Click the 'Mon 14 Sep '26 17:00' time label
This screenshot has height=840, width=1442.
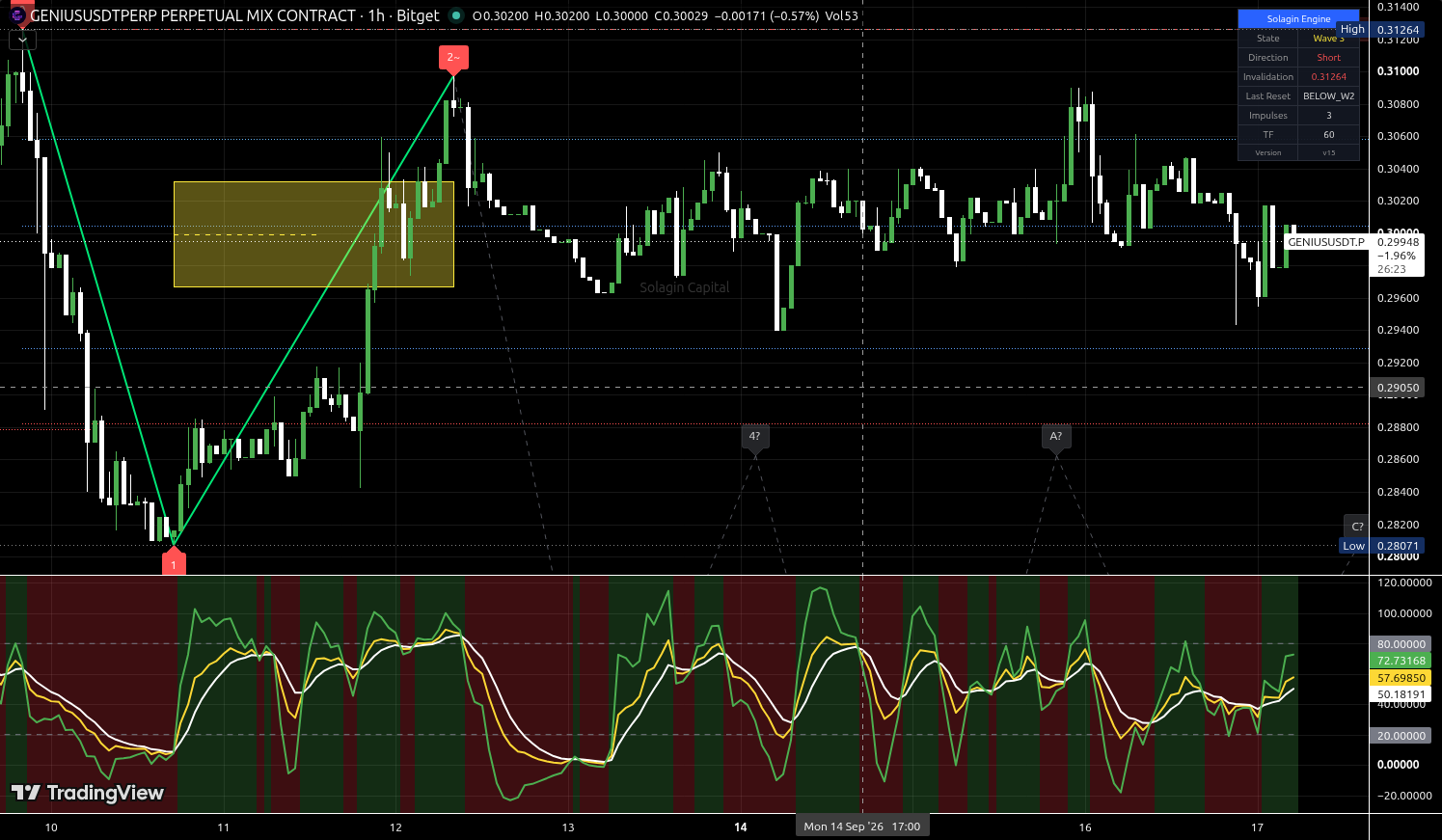tap(862, 826)
